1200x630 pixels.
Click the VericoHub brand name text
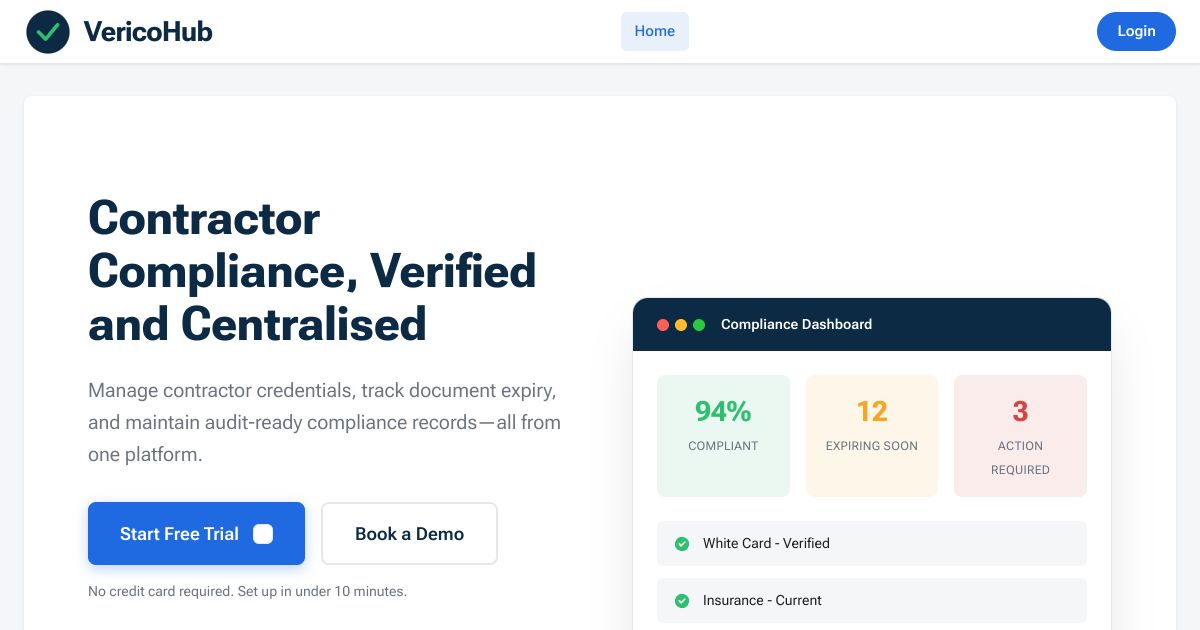pyautogui.click(x=147, y=31)
